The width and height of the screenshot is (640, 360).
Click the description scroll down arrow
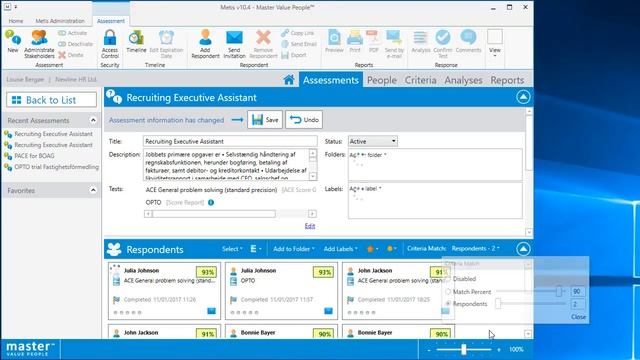pyautogui.click(x=313, y=176)
